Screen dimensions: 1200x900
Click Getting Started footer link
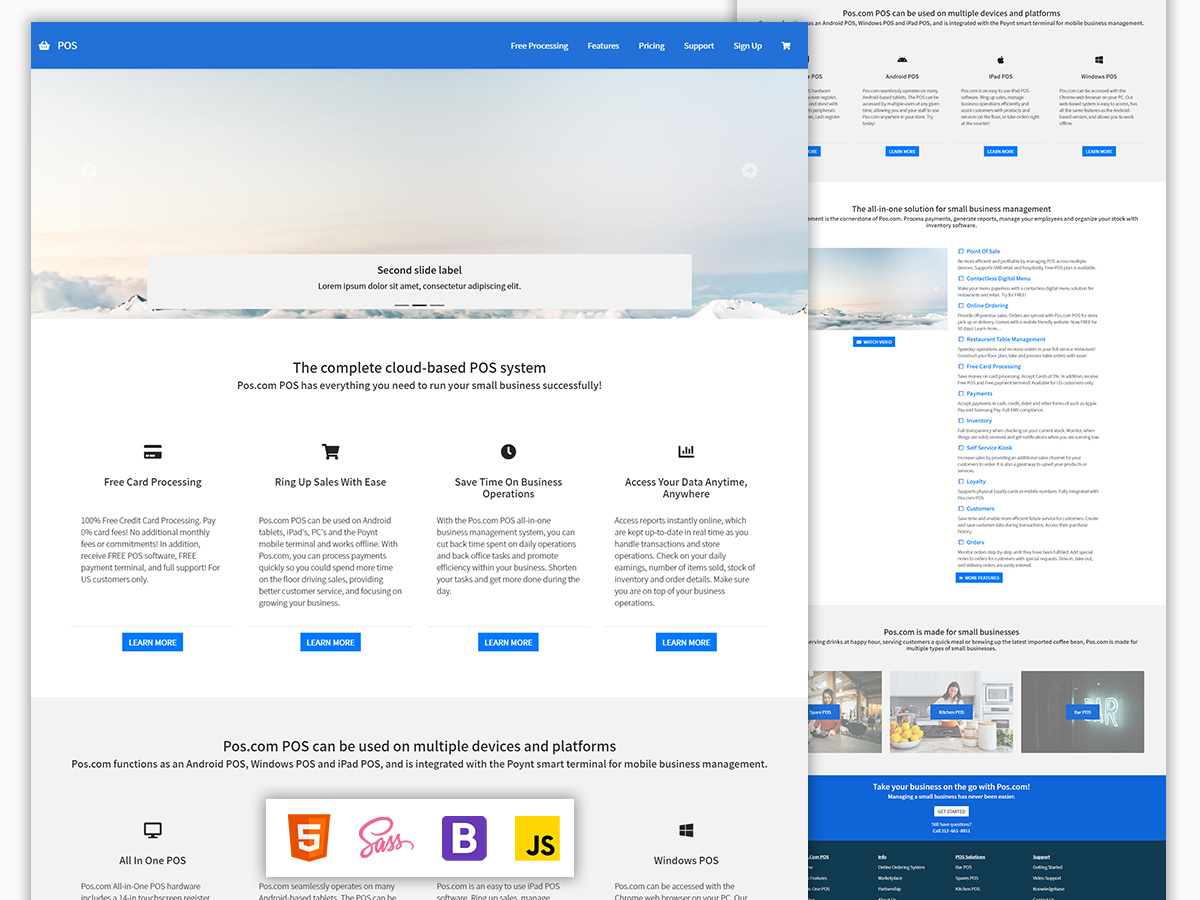click(x=1048, y=867)
